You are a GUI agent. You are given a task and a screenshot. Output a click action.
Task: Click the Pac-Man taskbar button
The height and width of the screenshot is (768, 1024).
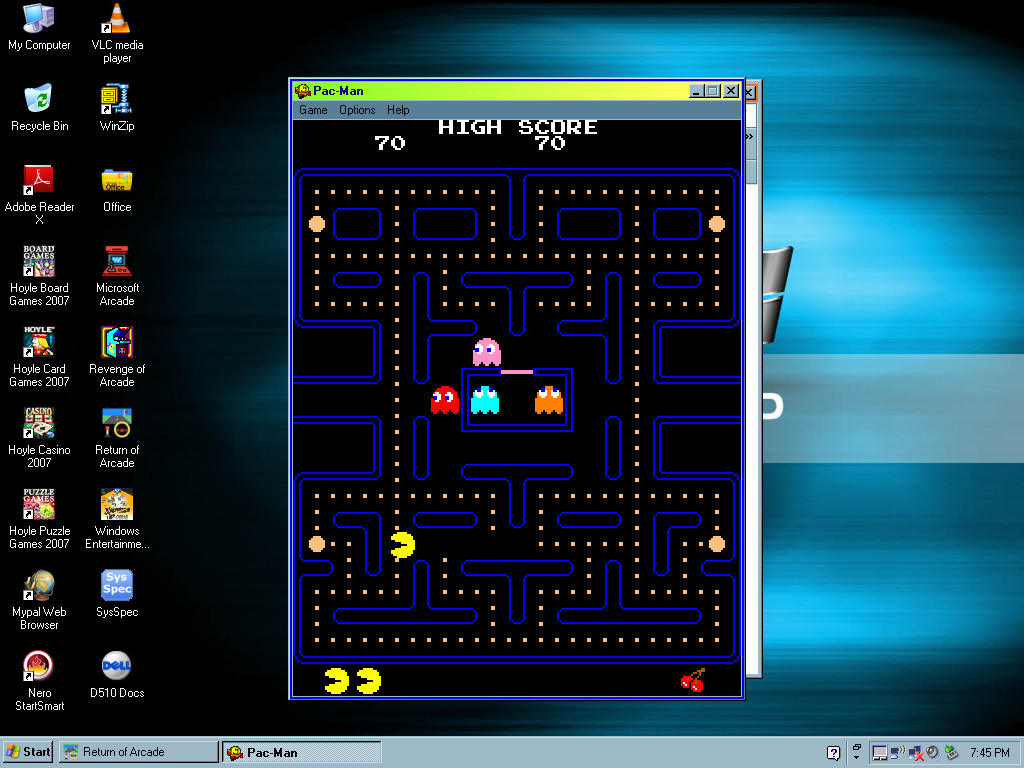(x=302, y=752)
